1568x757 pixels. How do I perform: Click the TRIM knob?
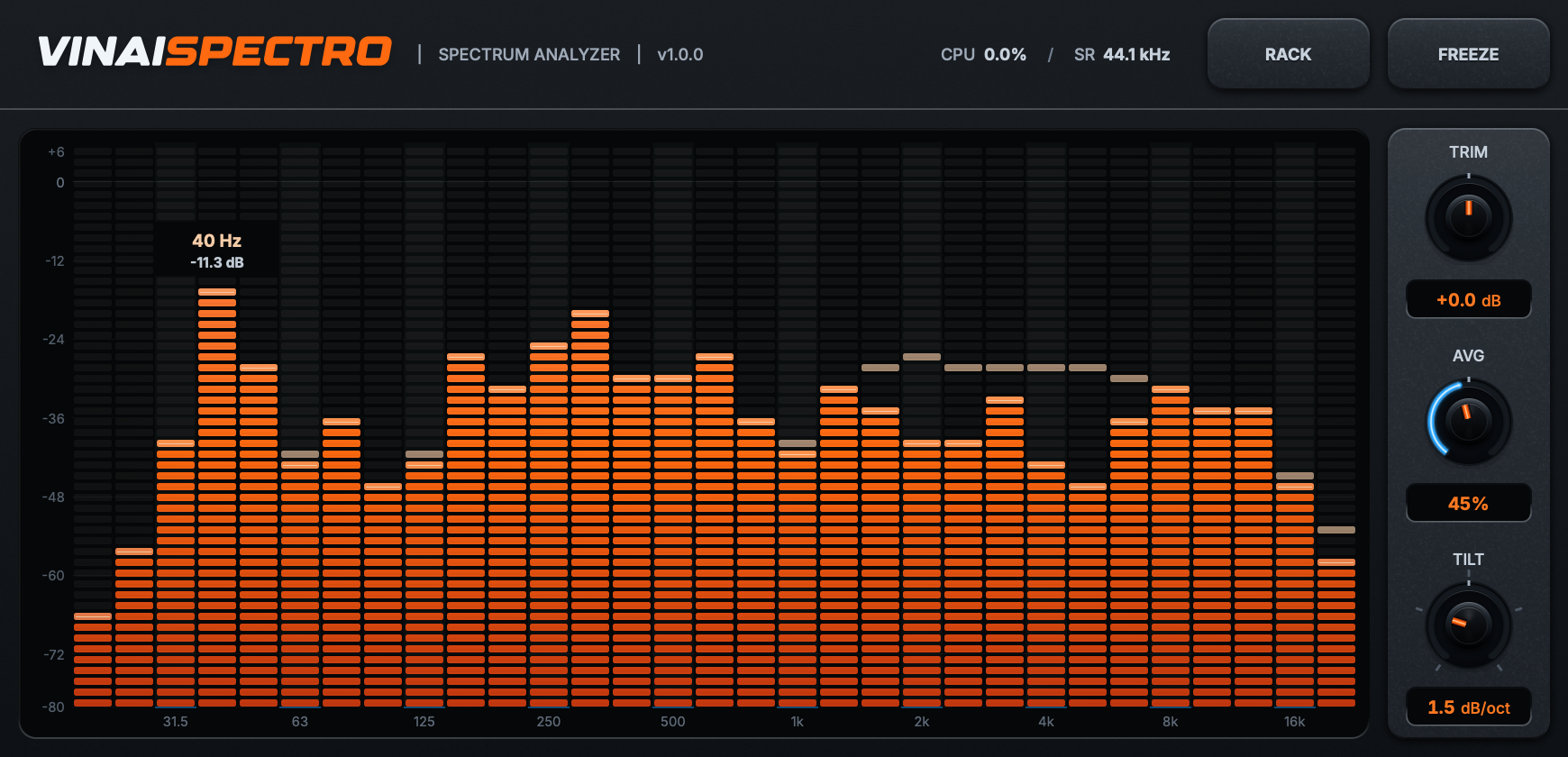[1468, 217]
